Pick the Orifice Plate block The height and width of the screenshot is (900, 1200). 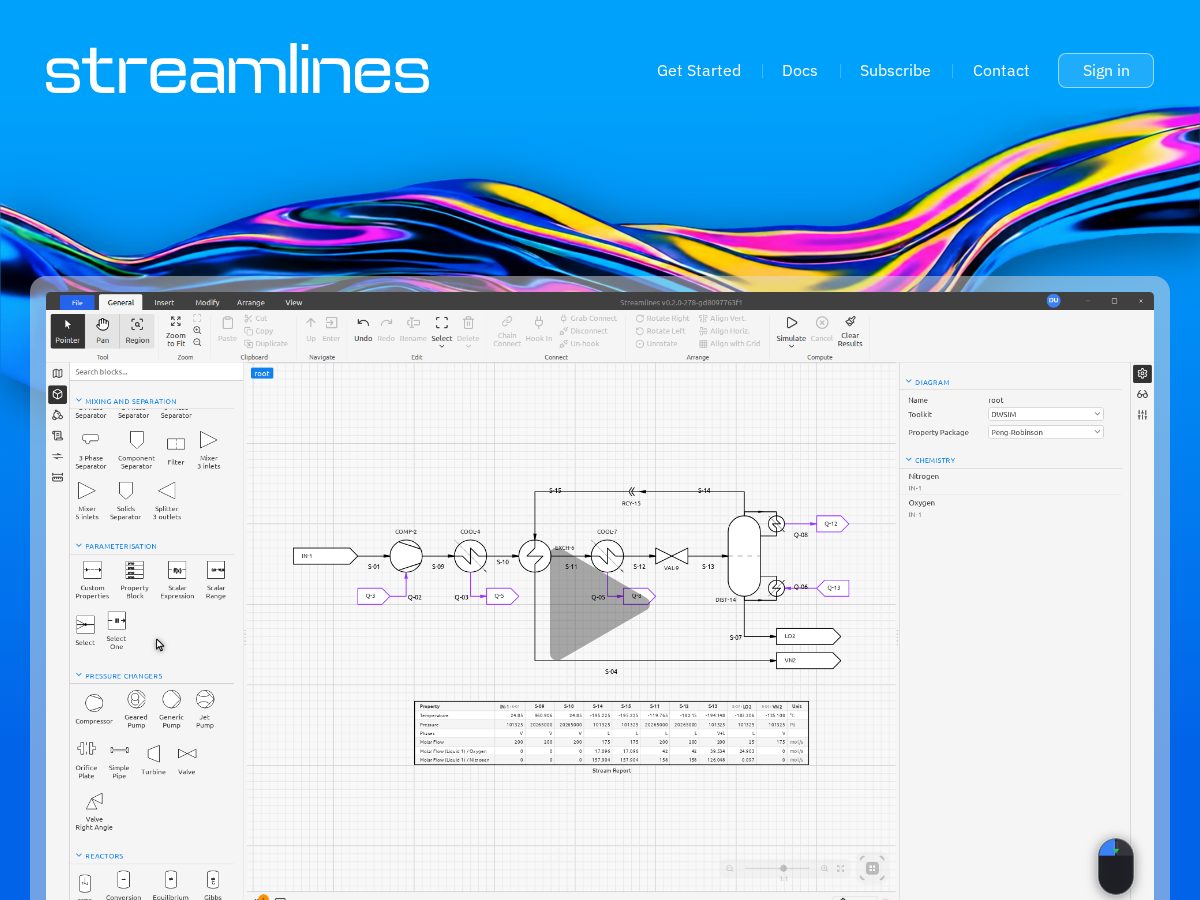coord(86,760)
